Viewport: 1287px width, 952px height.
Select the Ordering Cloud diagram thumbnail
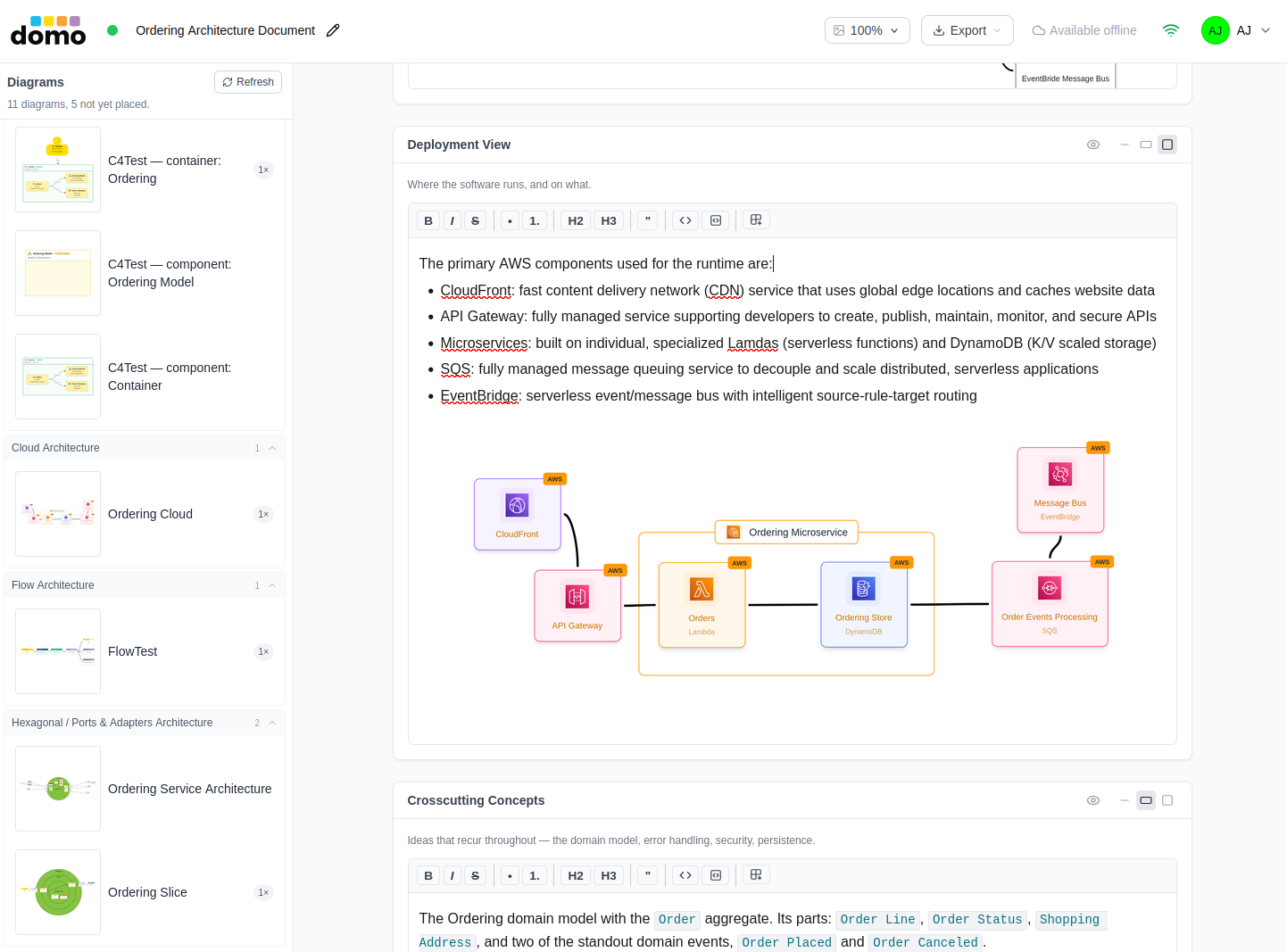[58, 514]
